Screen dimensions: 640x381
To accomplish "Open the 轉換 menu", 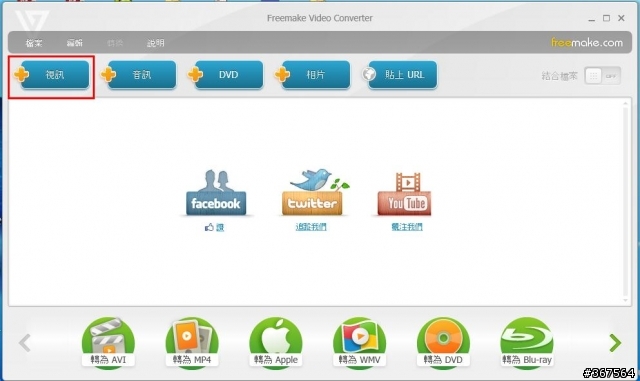I will [115, 43].
